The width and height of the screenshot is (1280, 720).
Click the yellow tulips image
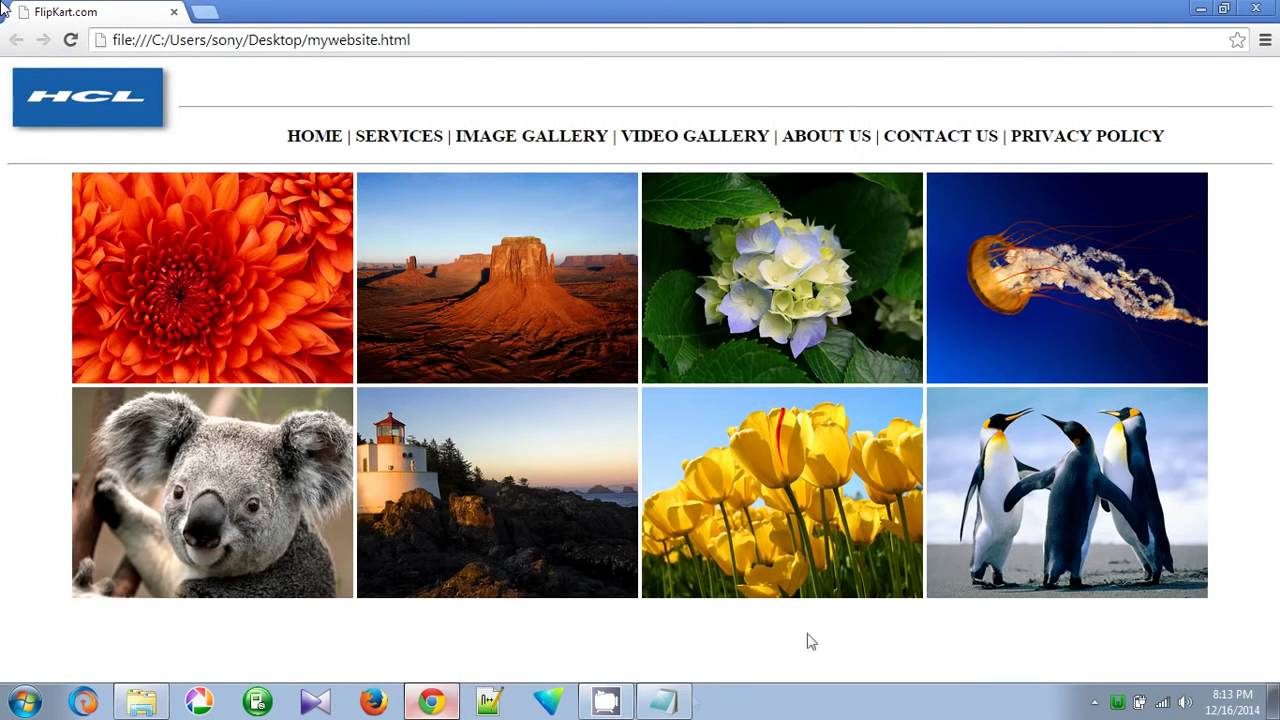pos(782,493)
